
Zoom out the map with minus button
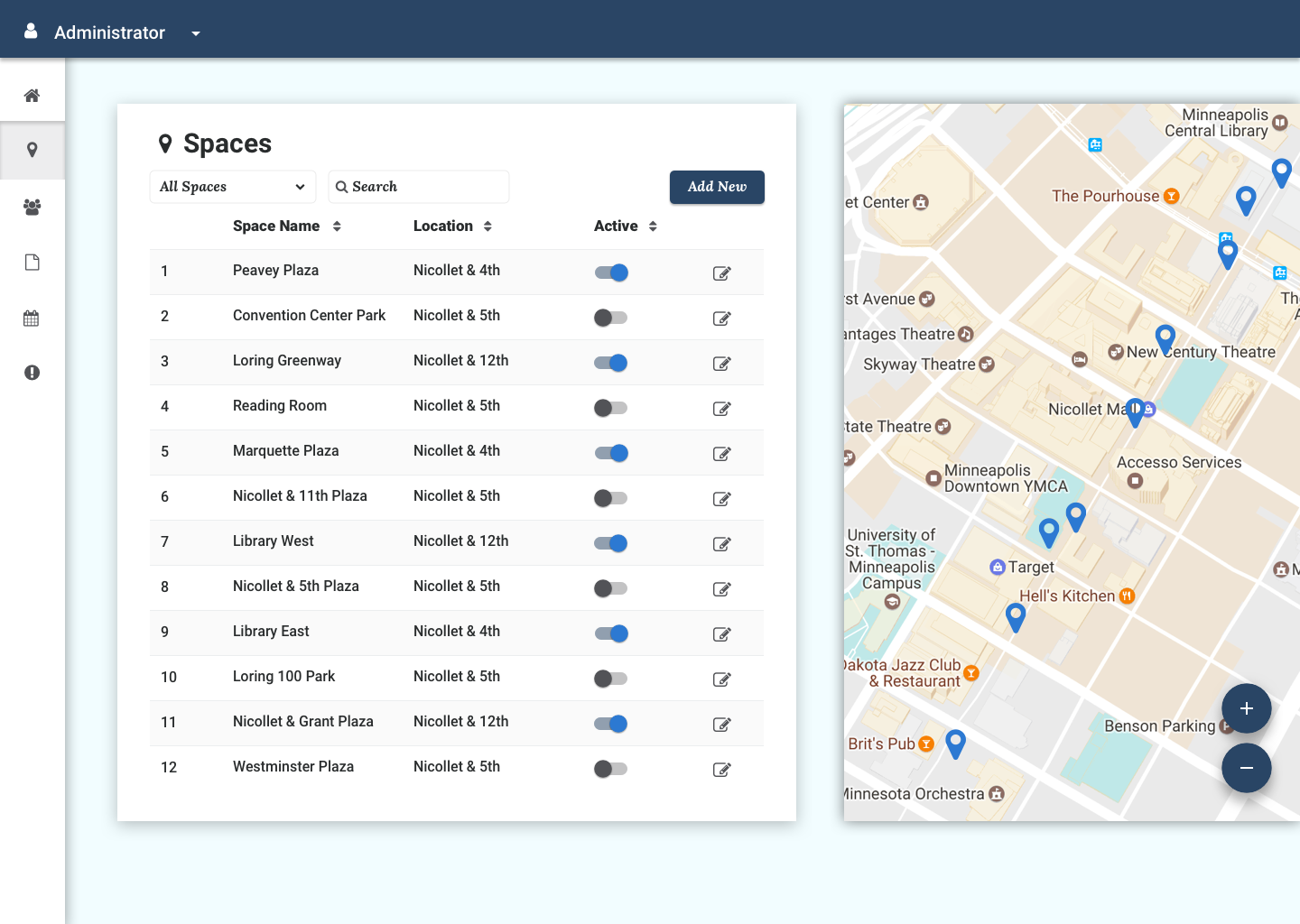[1247, 768]
